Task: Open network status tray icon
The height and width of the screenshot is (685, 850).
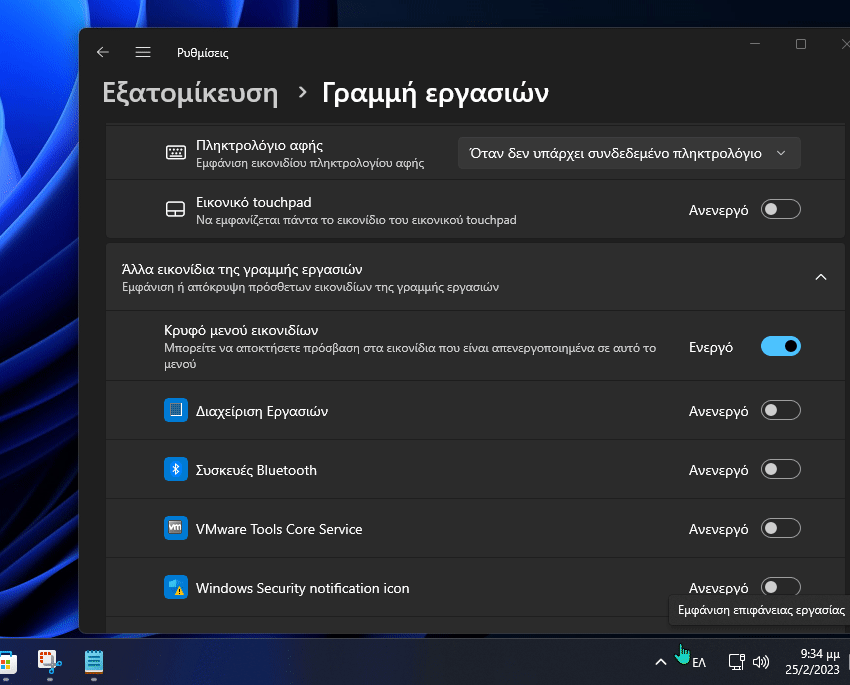Action: pos(736,662)
